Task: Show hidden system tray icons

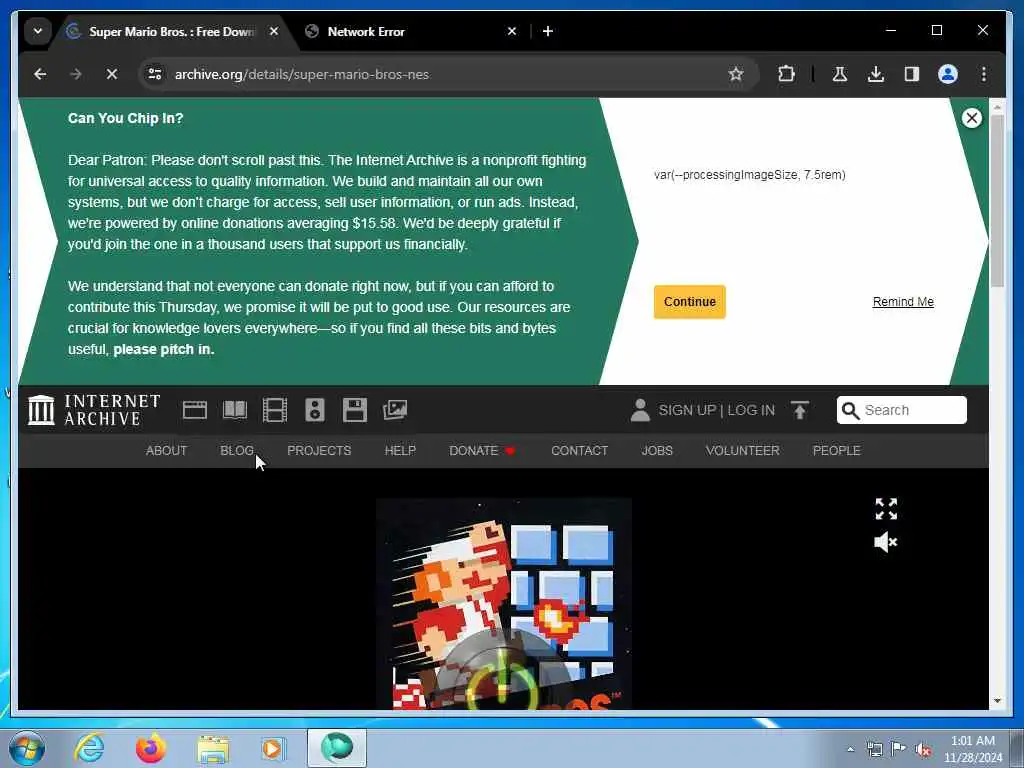Action: (x=850, y=749)
